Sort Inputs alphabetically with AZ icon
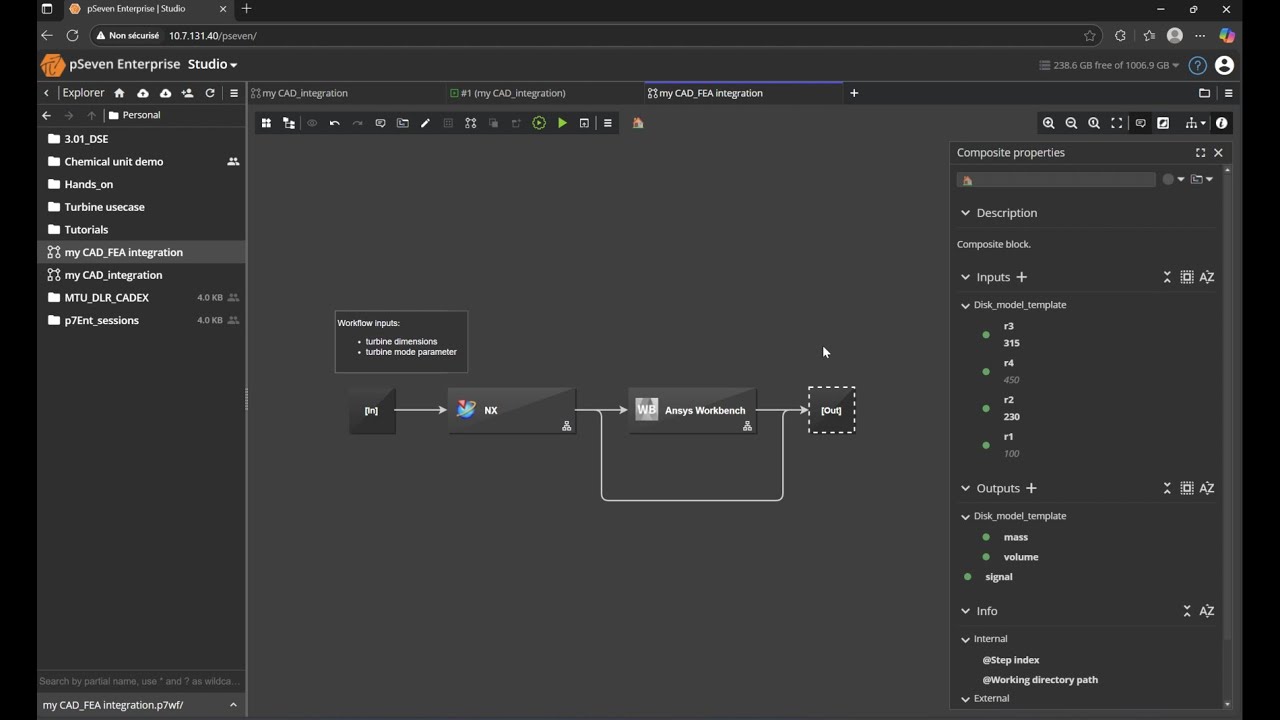This screenshot has height=720, width=1280. 1207,277
